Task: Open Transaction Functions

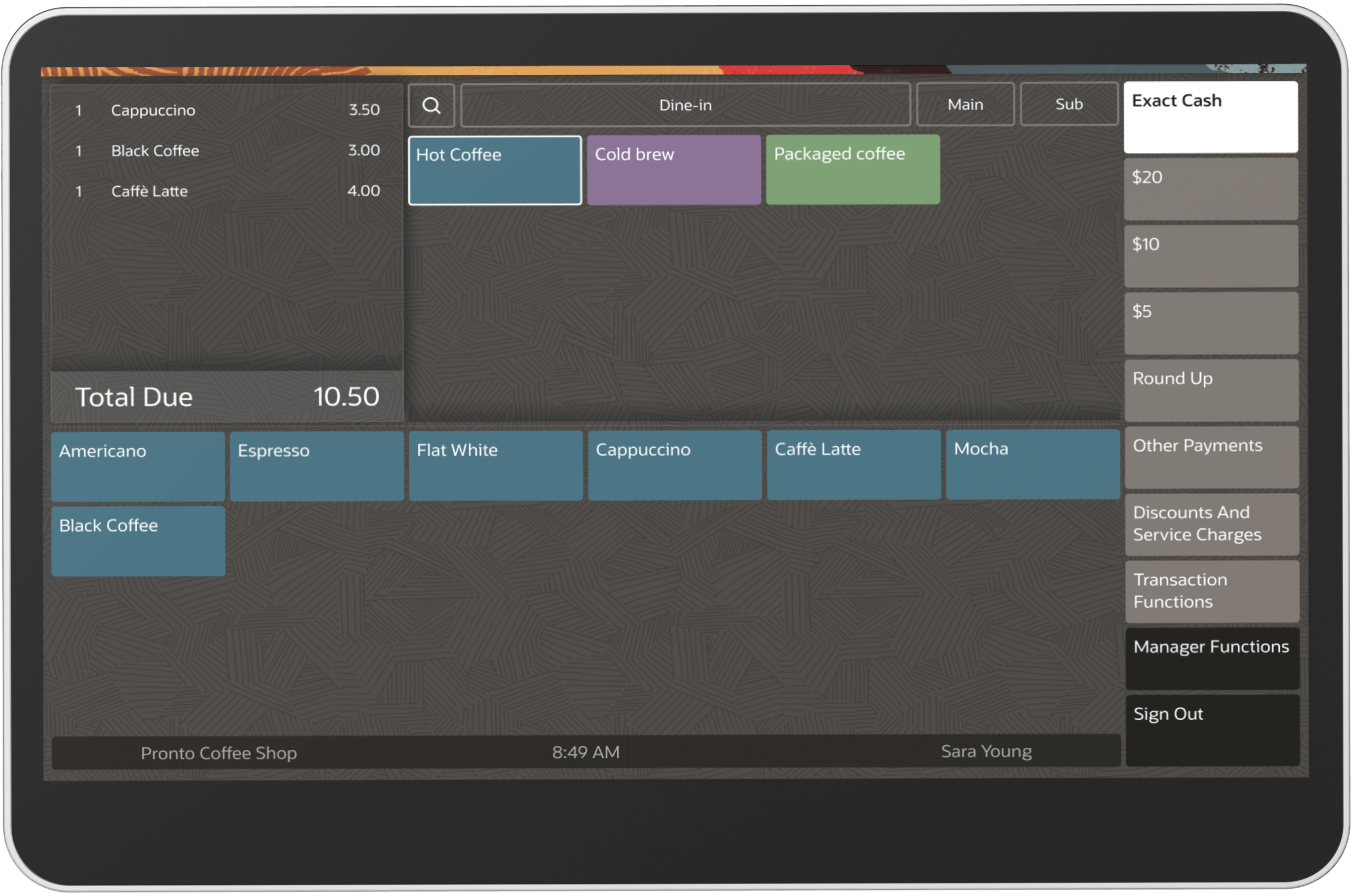Action: point(1210,591)
